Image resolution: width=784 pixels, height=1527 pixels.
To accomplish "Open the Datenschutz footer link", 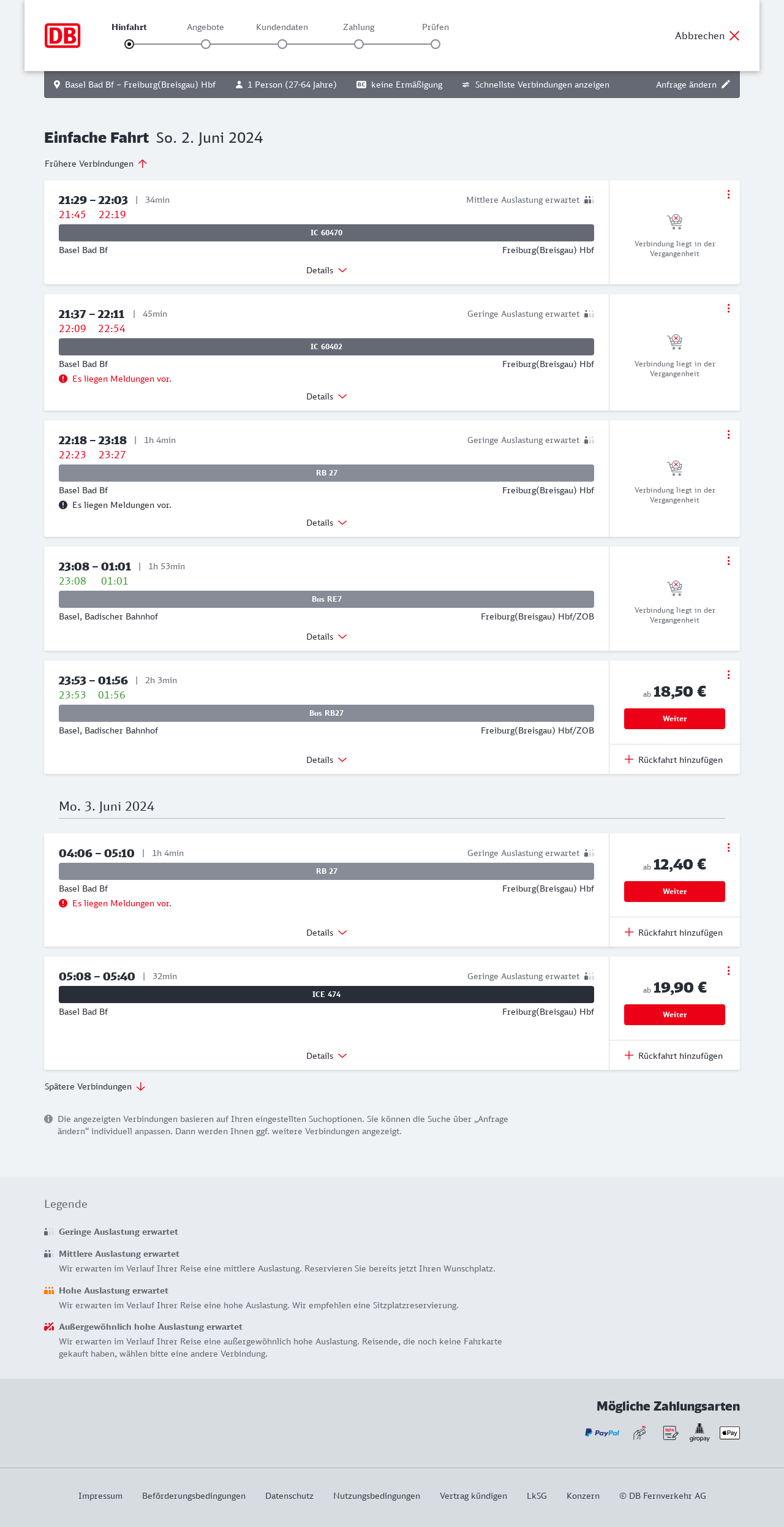I will (x=289, y=1496).
